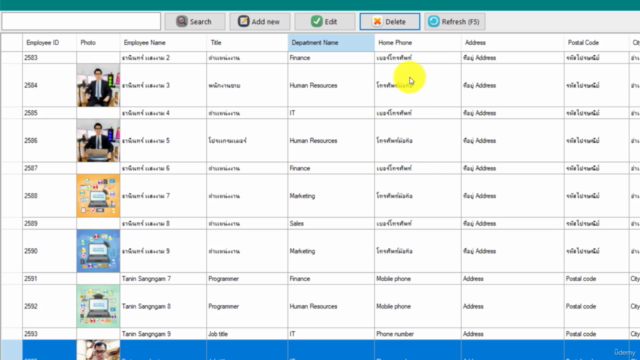Select Human Resources cell in row 2592
The width and height of the screenshot is (640, 360).
pos(331,306)
